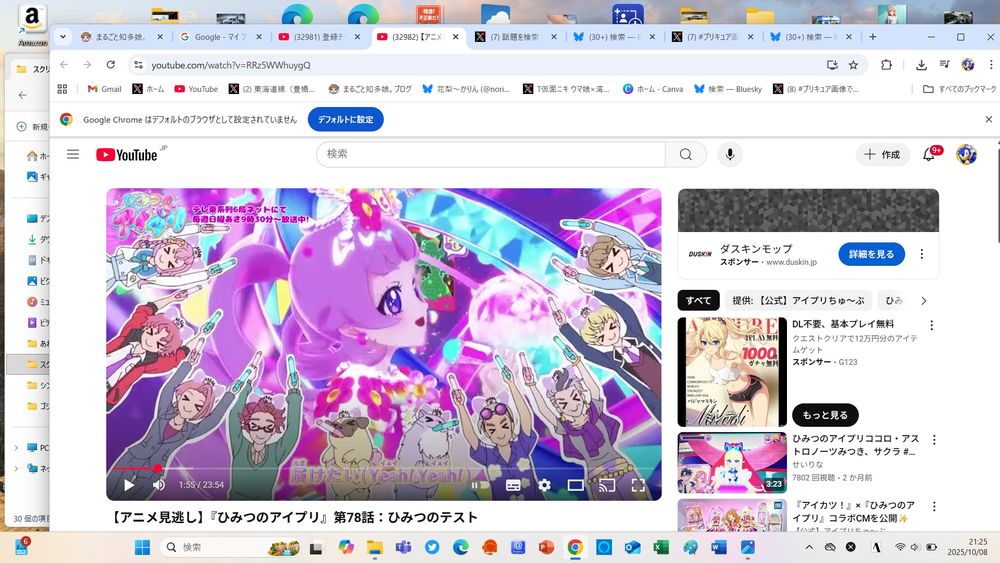Mute the video volume speaker icon
This screenshot has height=563, width=1000.
pyautogui.click(x=159, y=485)
